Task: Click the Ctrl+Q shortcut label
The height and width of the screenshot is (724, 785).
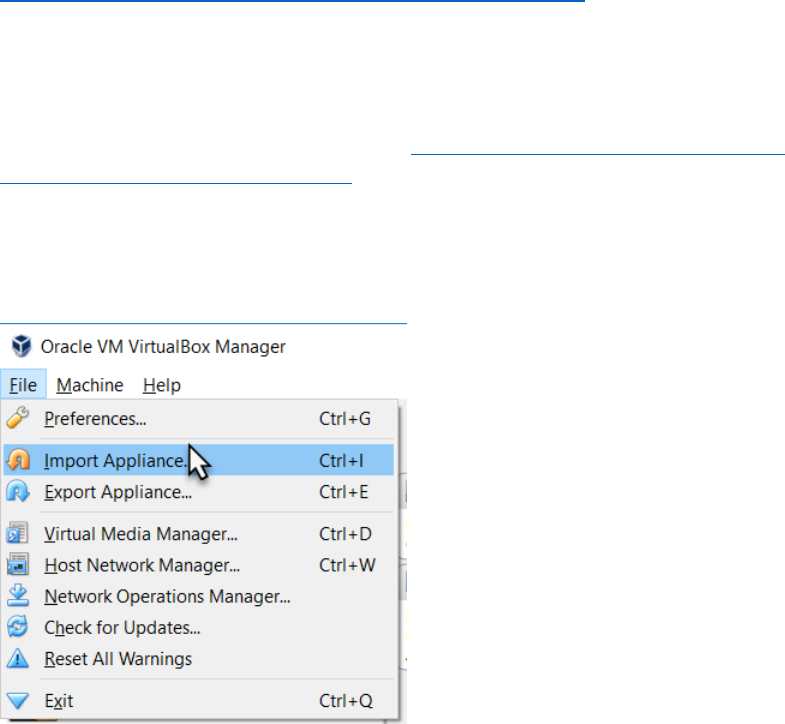Action: [x=346, y=700]
